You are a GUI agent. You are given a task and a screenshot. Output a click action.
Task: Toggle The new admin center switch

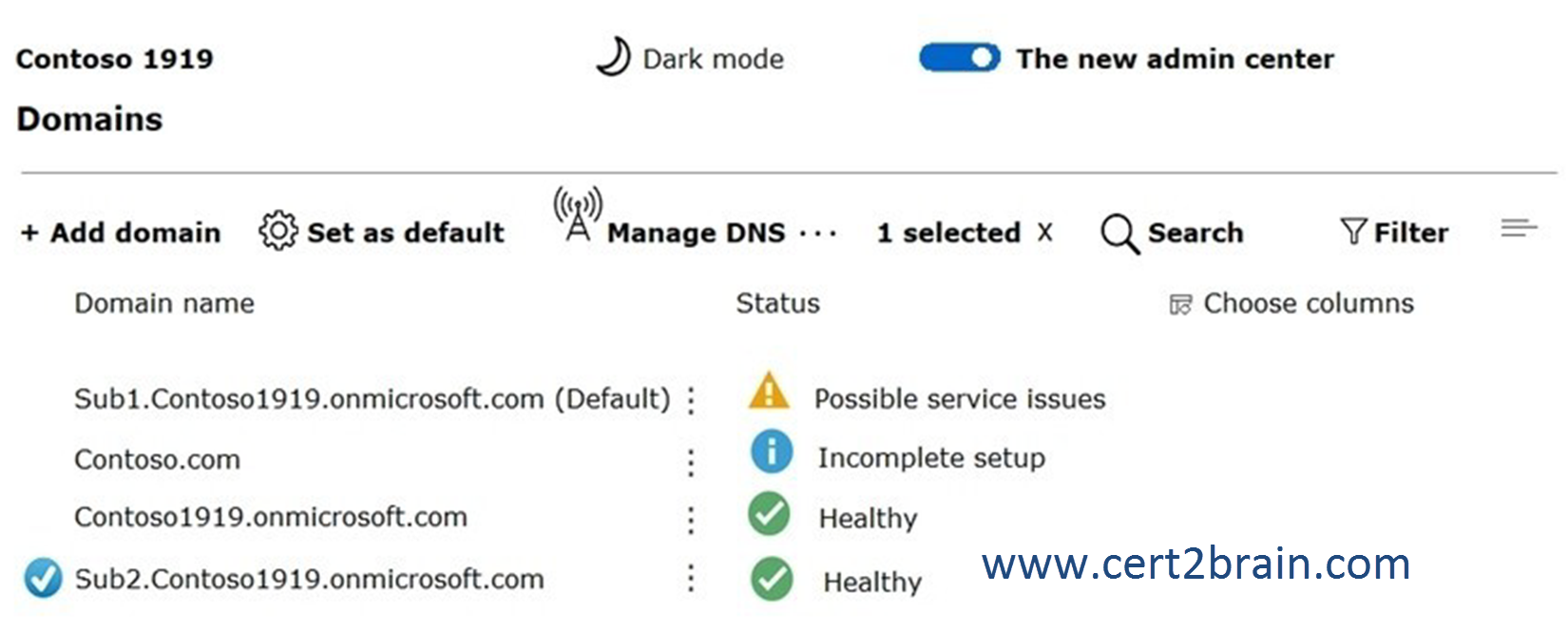[x=960, y=58]
